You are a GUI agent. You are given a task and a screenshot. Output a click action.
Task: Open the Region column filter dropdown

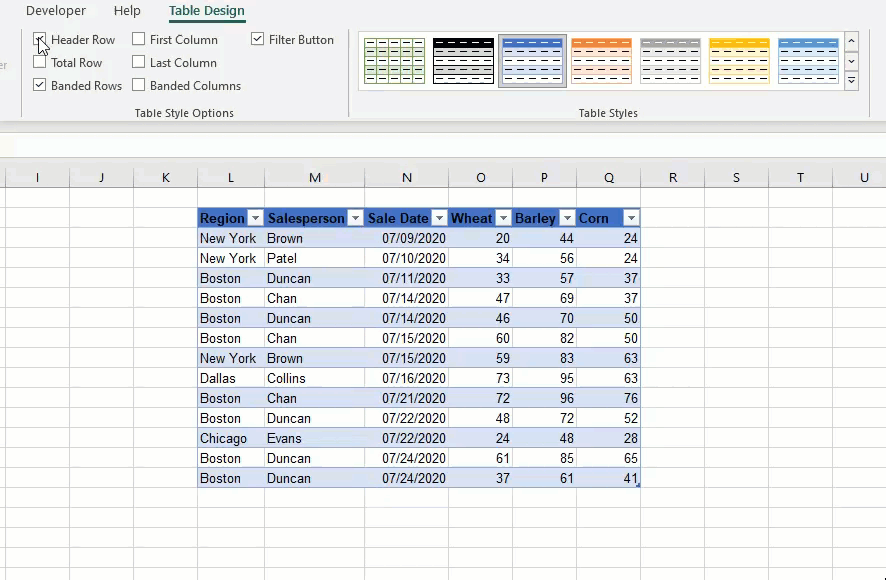pyautogui.click(x=255, y=217)
